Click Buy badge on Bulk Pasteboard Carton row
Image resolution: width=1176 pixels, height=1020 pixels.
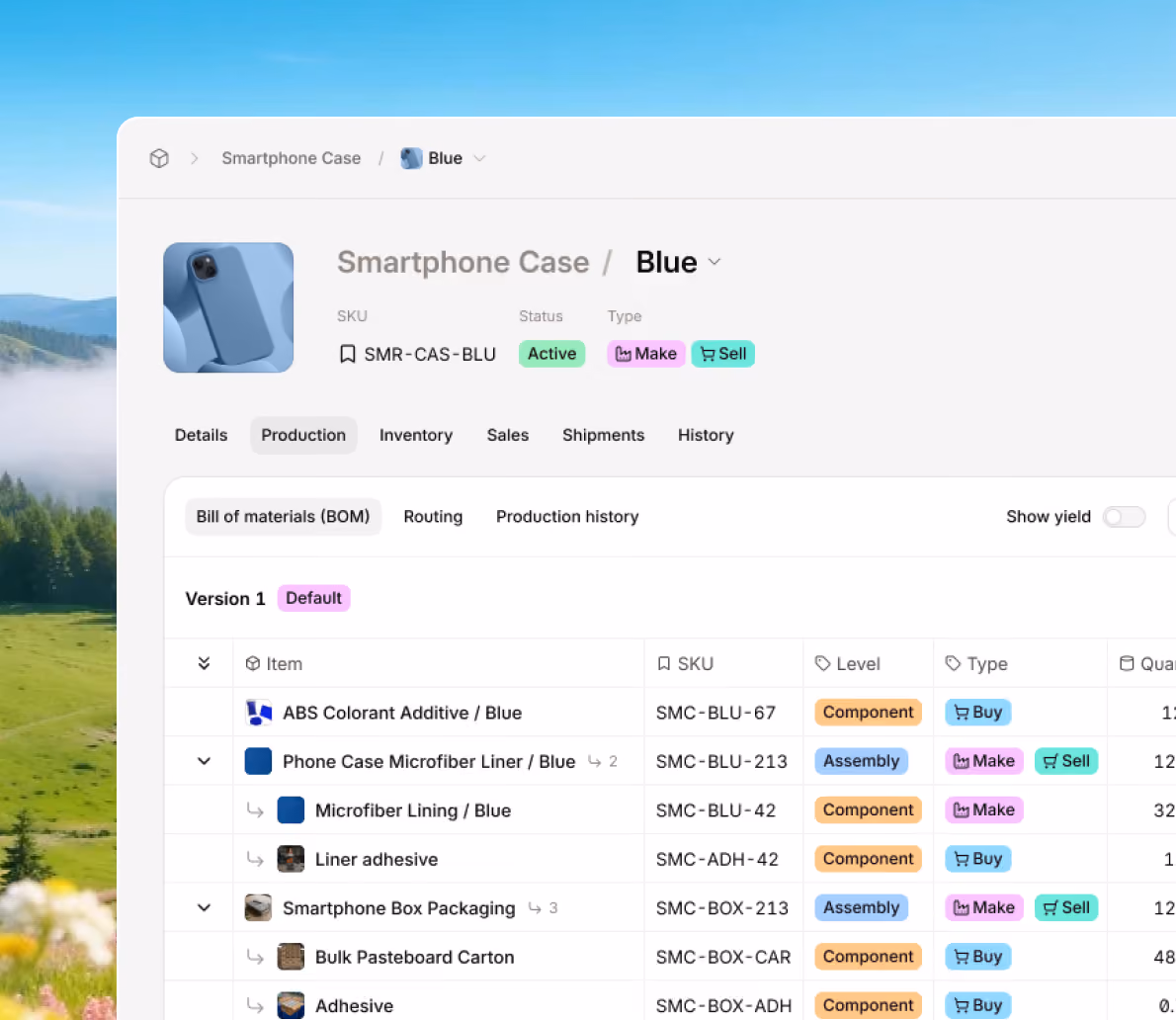[978, 957]
